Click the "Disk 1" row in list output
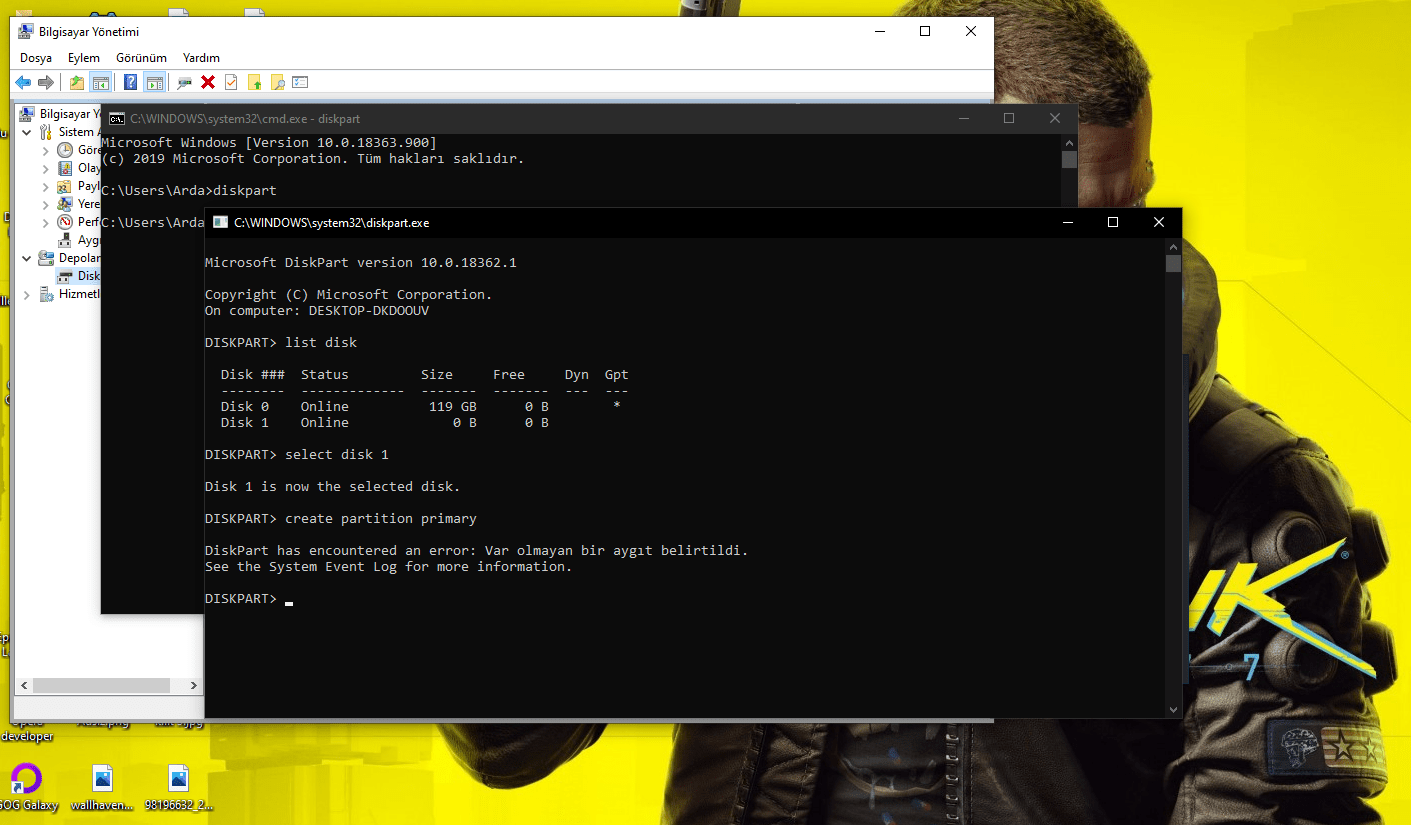The height and width of the screenshot is (825, 1411). coord(385,423)
